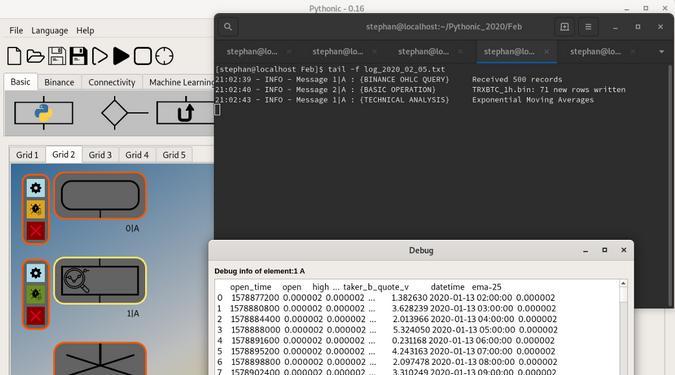
Task: Close the Debug window
Action: pyautogui.click(x=623, y=250)
